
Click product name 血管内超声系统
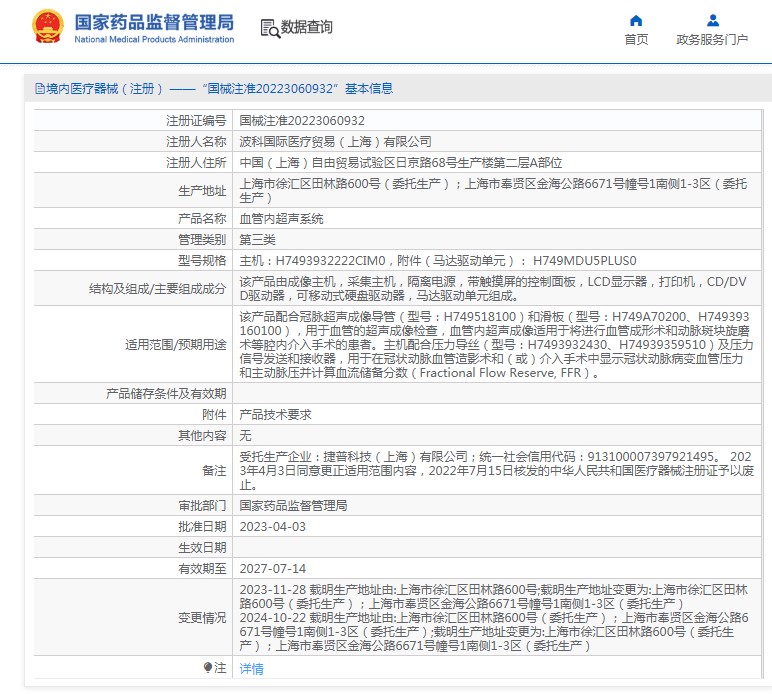pyautogui.click(x=281, y=218)
